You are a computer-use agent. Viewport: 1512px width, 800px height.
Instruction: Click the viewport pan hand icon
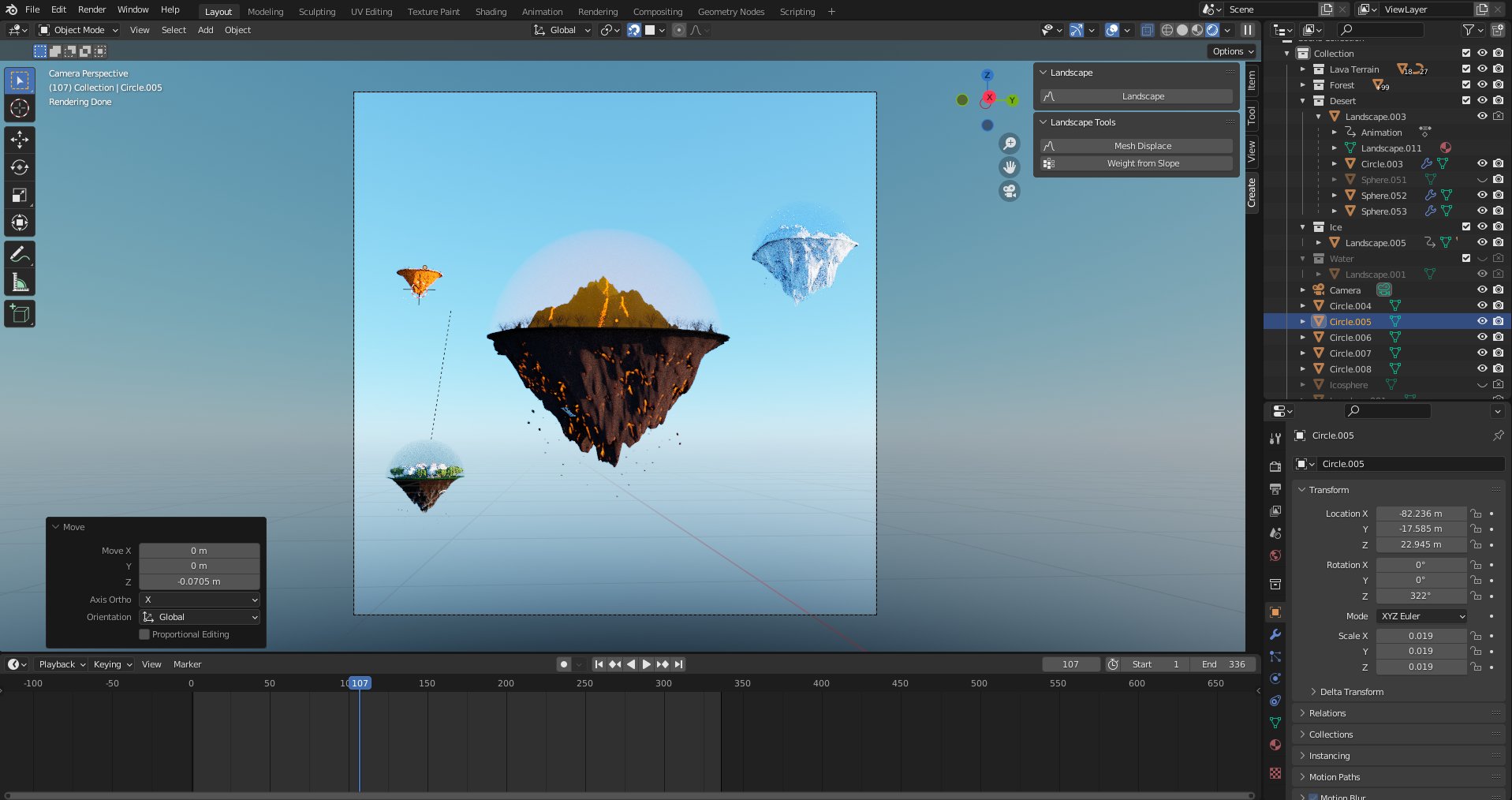coord(1010,167)
